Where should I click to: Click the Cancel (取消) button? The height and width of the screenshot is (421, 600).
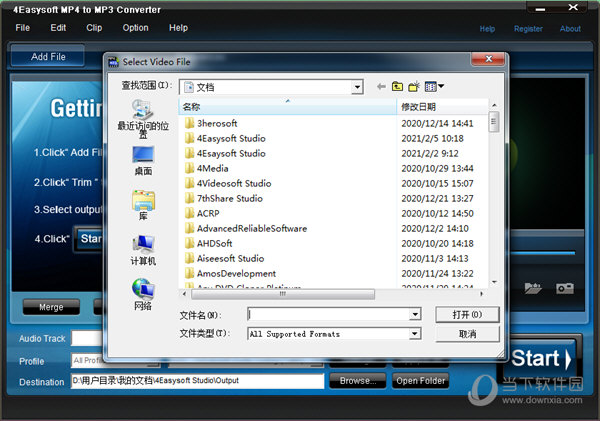pyautogui.click(x=467, y=334)
